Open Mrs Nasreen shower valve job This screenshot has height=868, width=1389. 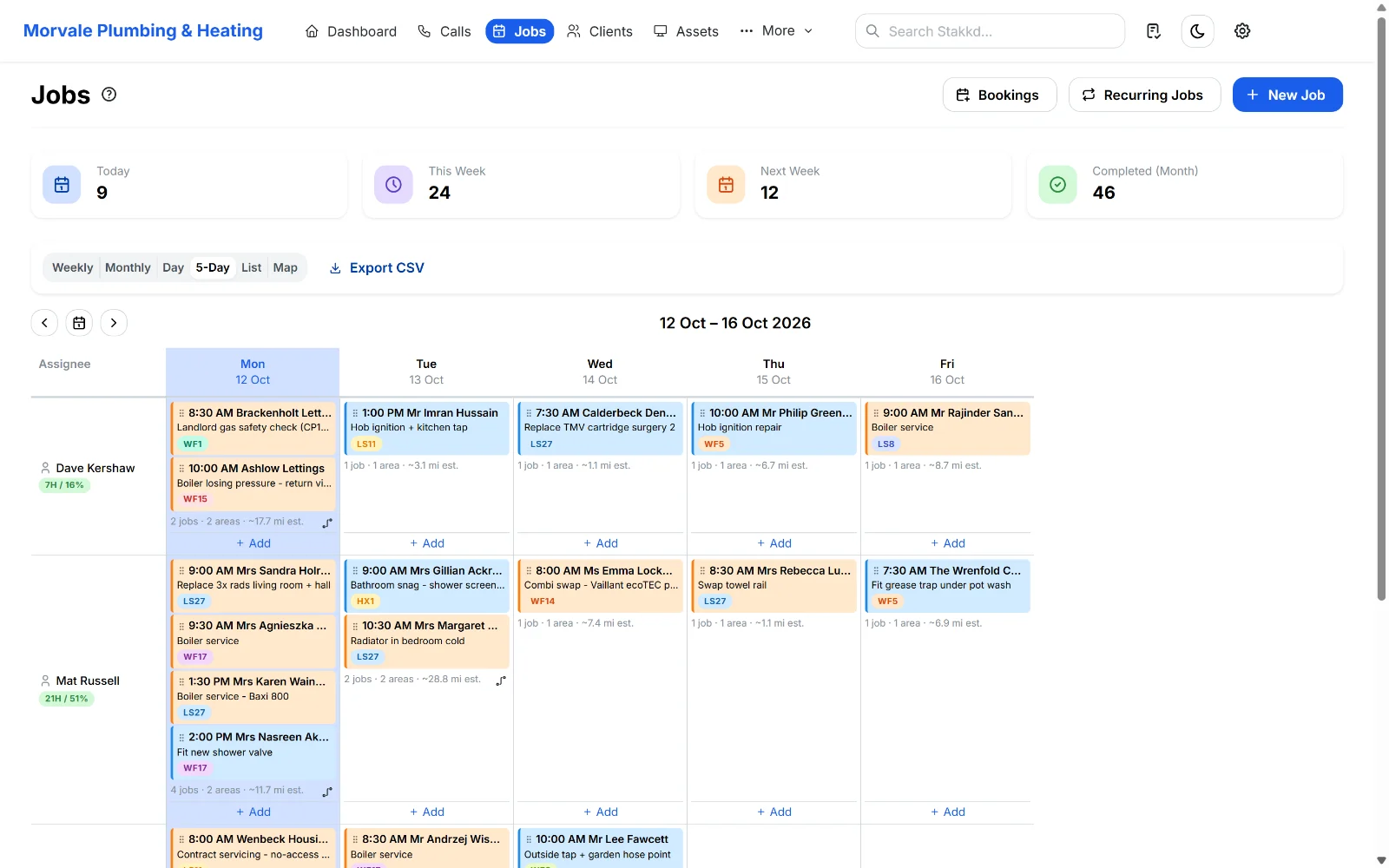(x=253, y=753)
